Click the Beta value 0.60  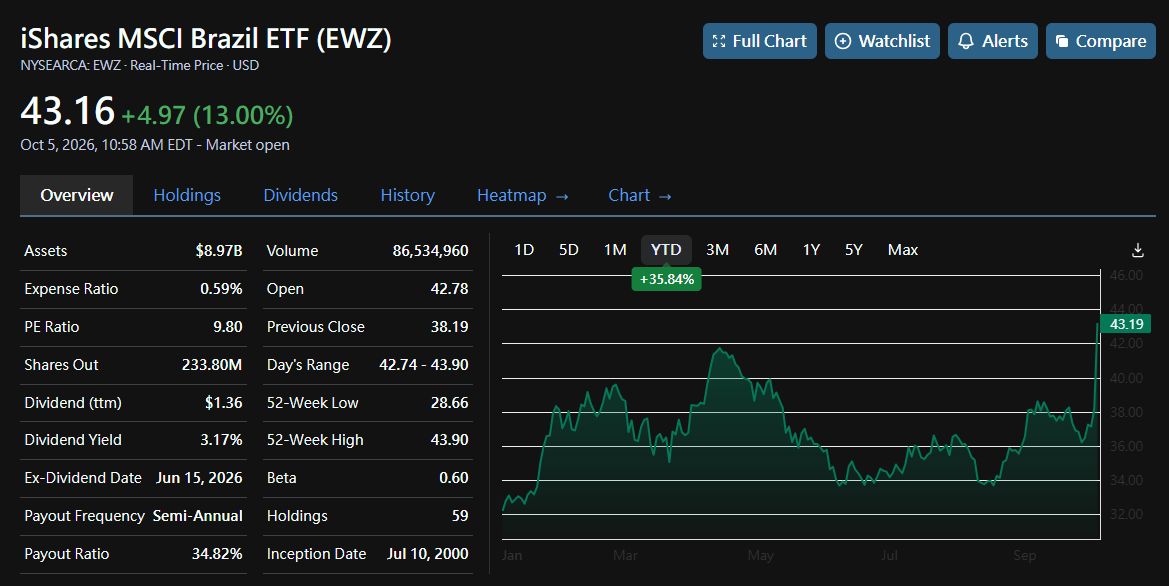pos(454,478)
